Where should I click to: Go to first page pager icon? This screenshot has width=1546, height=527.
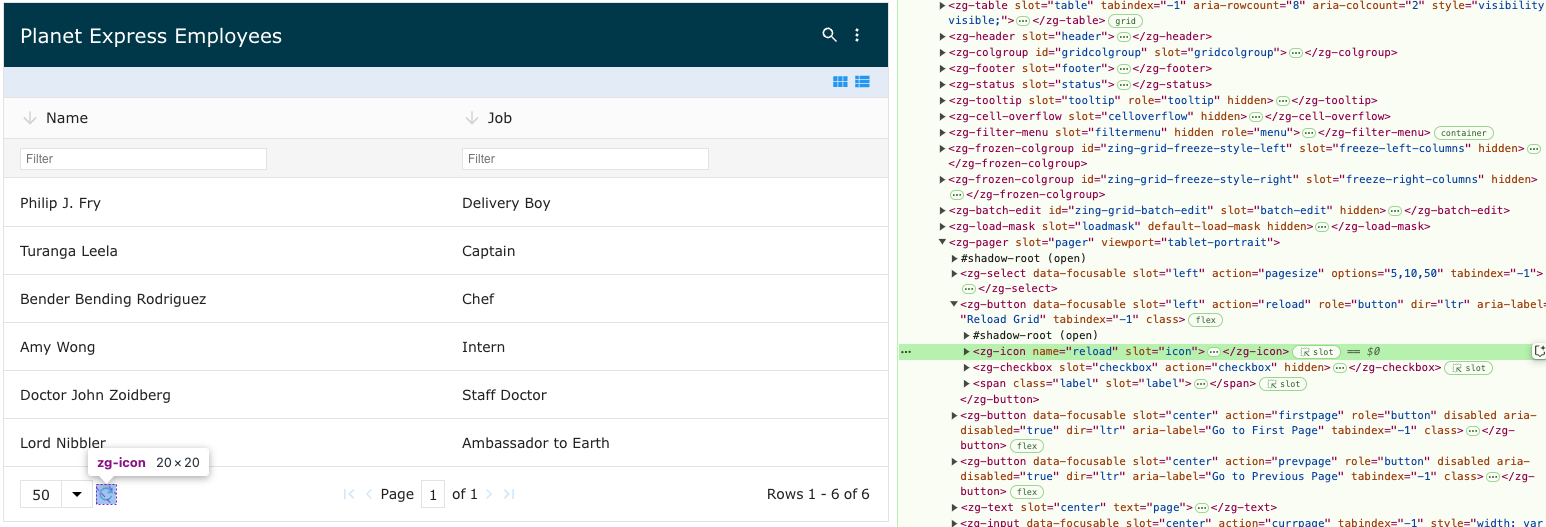coord(349,494)
